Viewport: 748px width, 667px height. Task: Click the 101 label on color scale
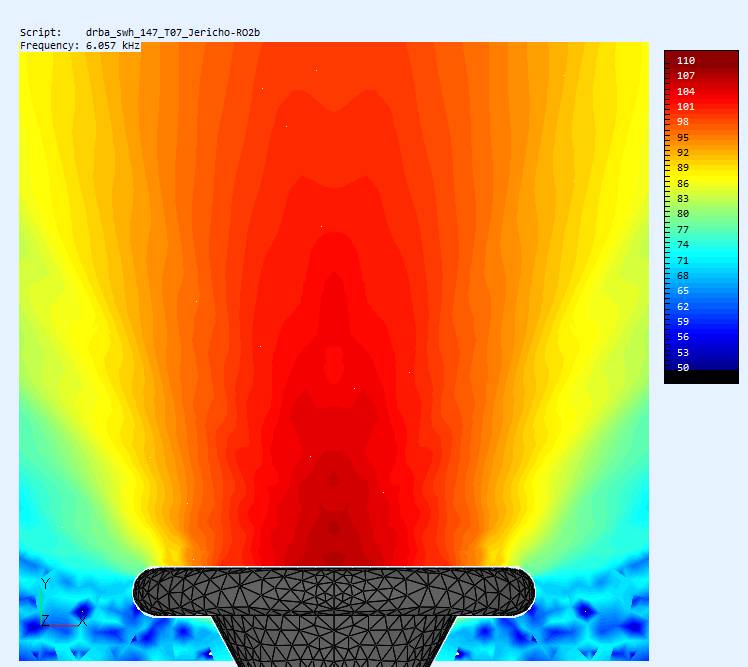pos(686,107)
